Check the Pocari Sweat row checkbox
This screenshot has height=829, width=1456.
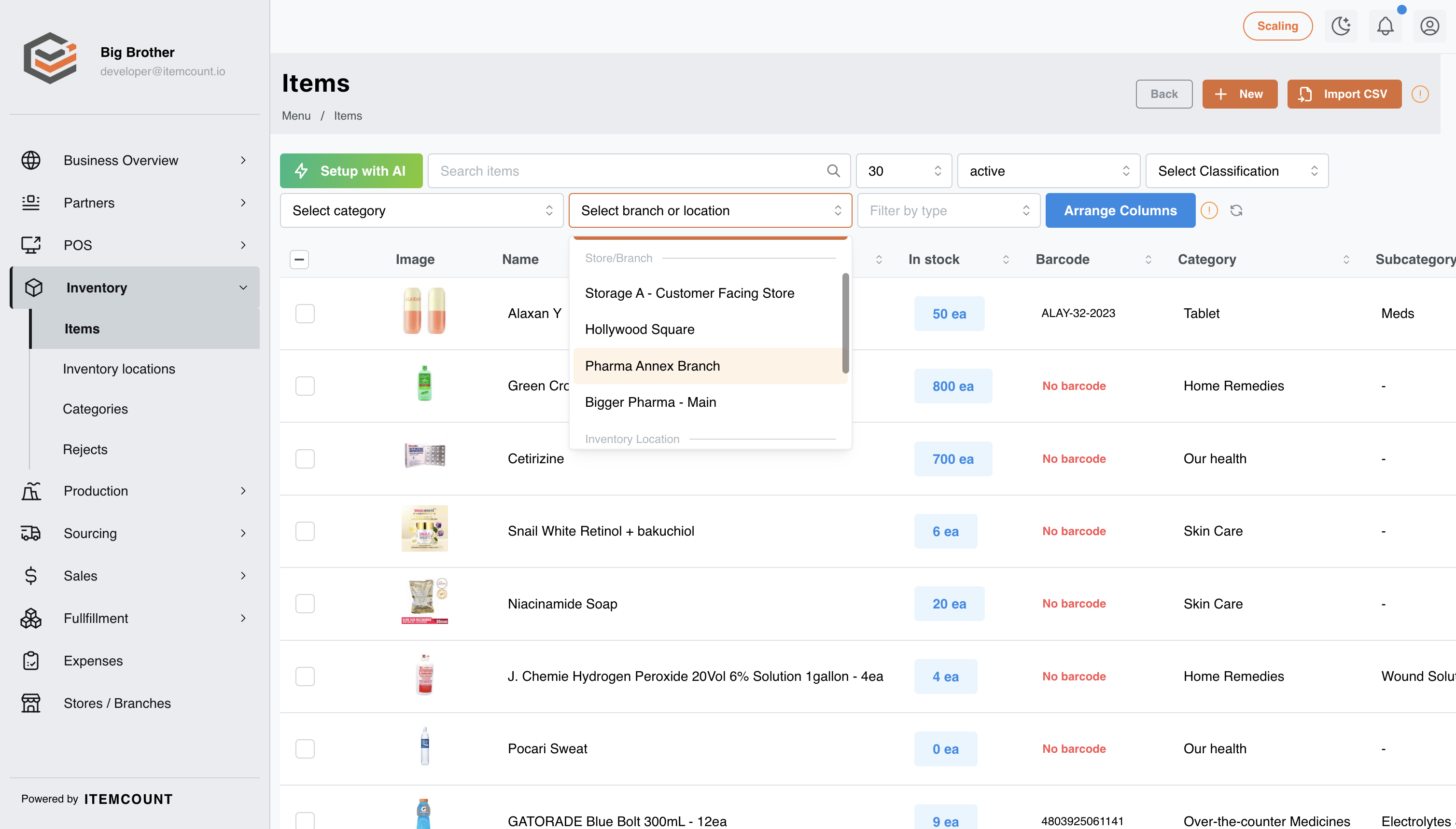point(305,749)
